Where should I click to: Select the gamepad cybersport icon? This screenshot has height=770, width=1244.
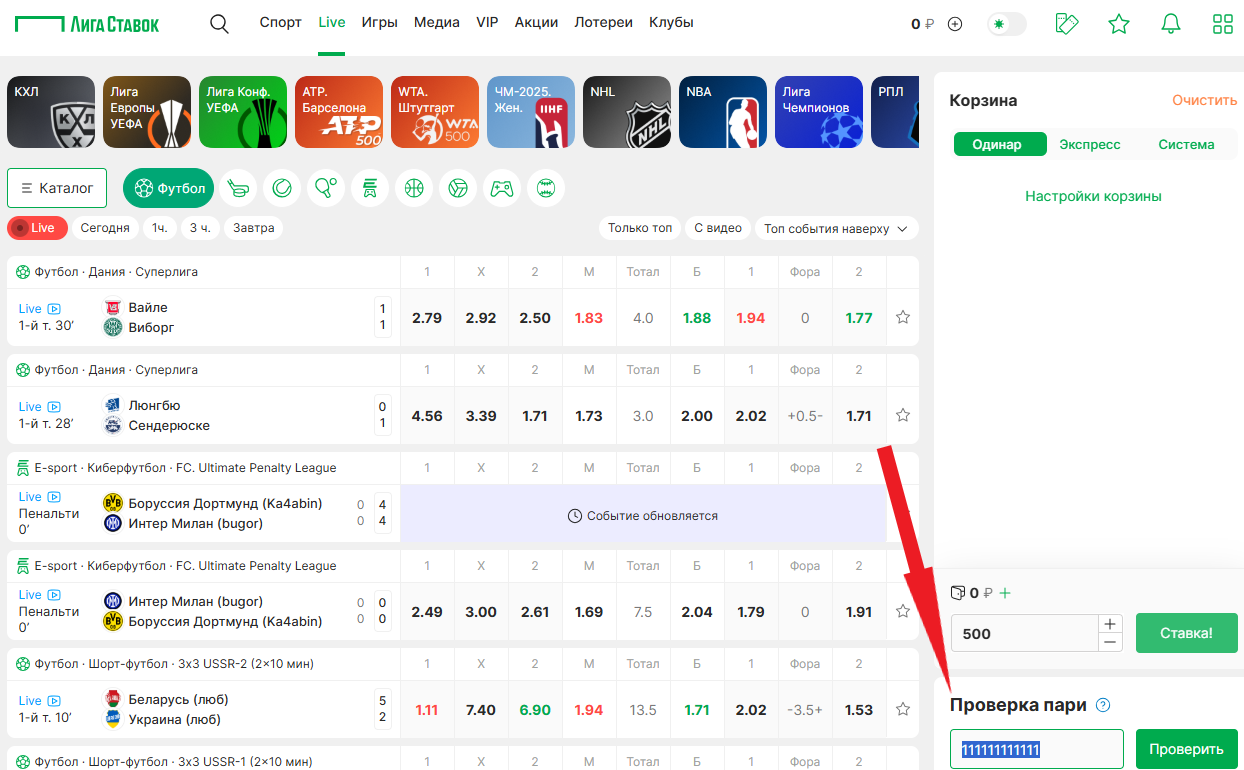coord(502,188)
